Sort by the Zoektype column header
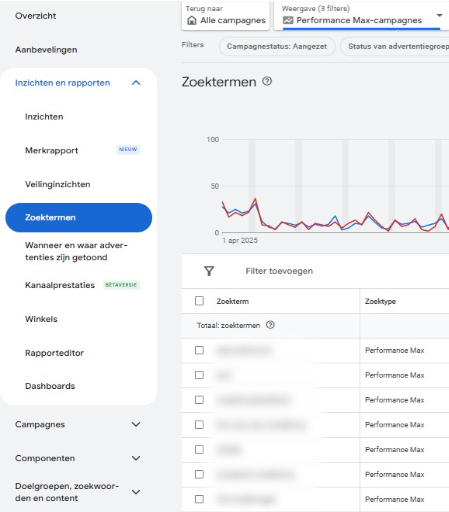Viewport: 449px width, 512px height. pyautogui.click(x=380, y=301)
